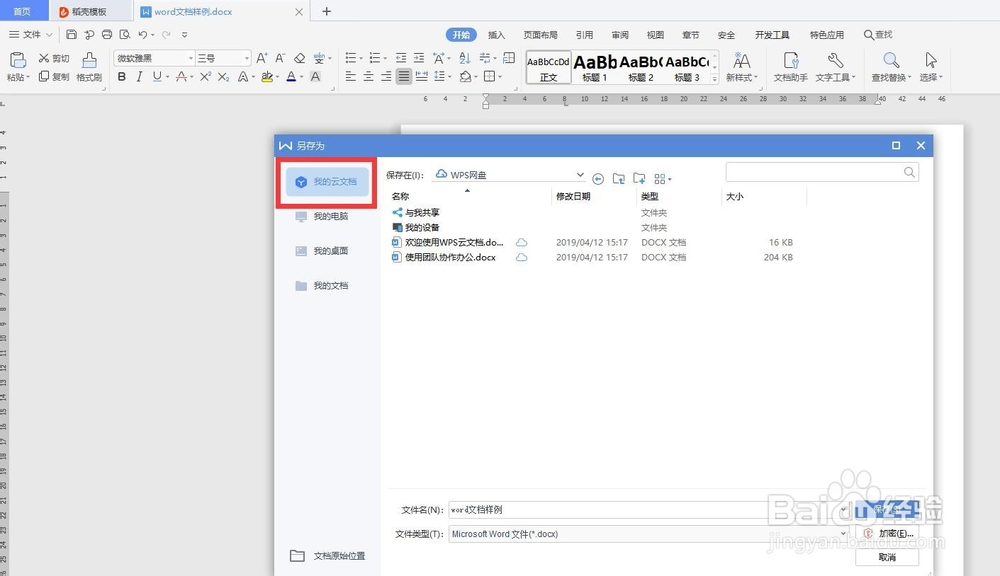This screenshot has width=1000, height=576.
Task: Change view mode with the grid icon
Action: click(x=662, y=178)
